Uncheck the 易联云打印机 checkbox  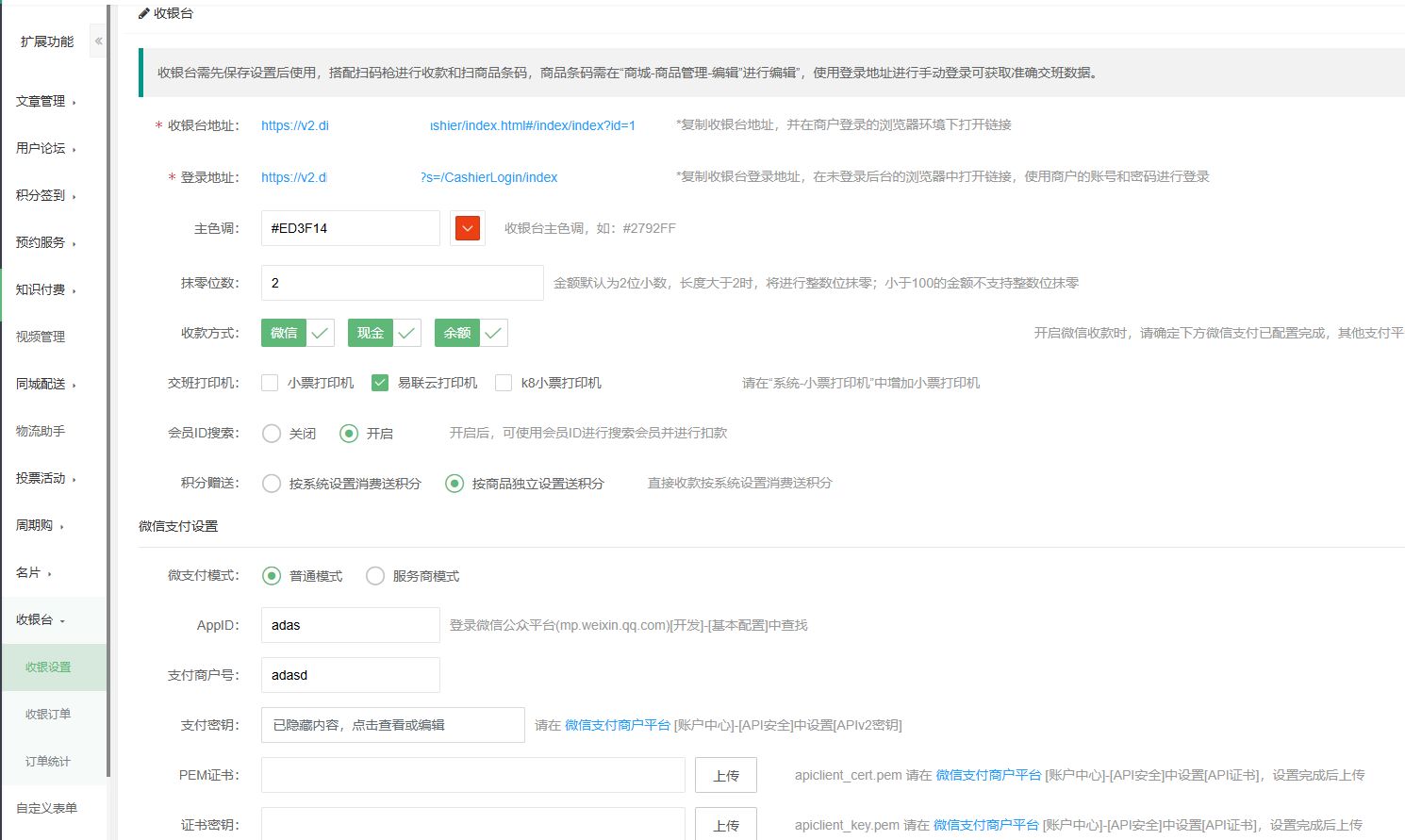[380, 383]
